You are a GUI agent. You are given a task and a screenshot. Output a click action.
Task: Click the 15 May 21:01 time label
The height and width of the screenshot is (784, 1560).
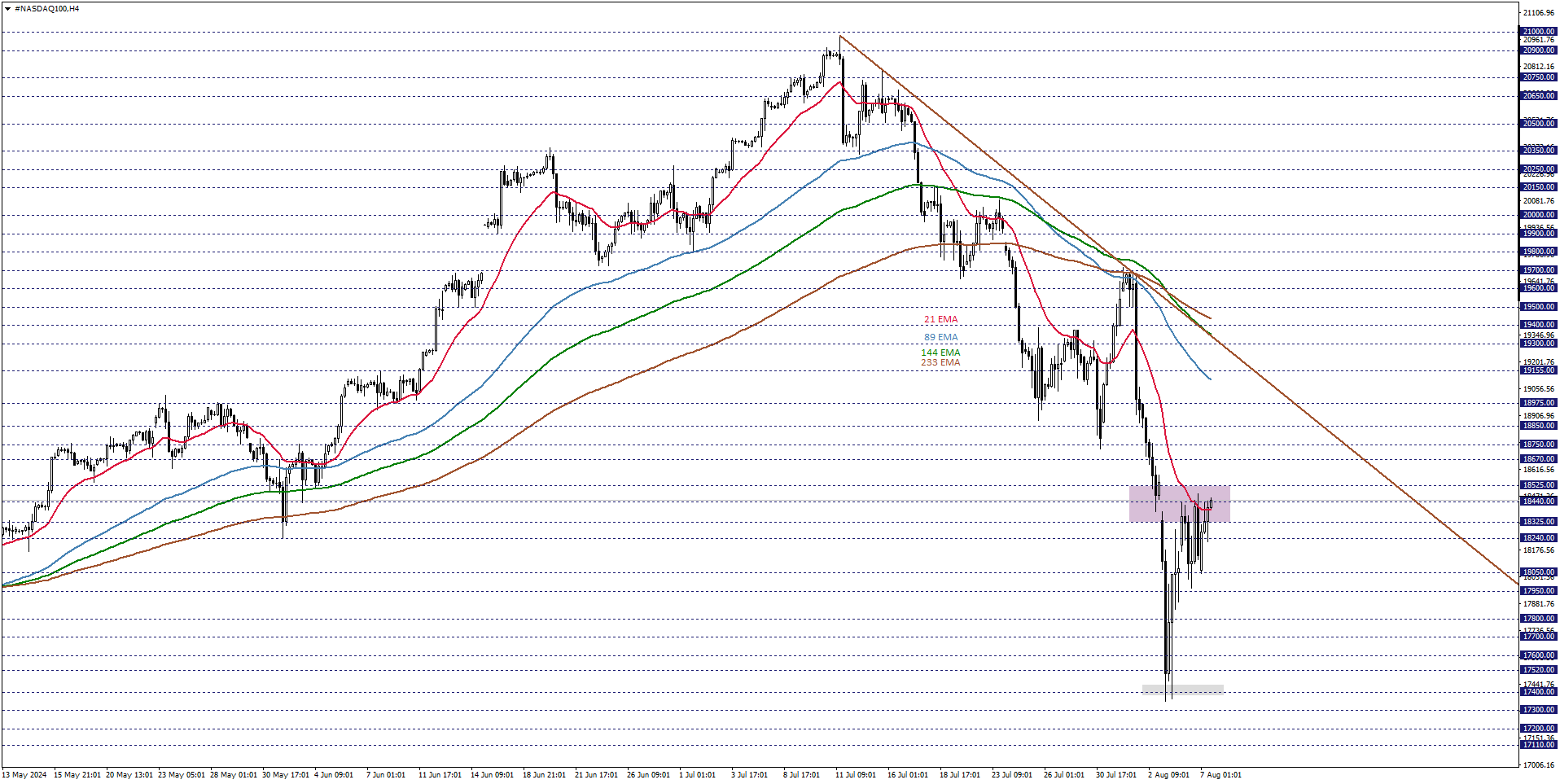tap(77, 775)
